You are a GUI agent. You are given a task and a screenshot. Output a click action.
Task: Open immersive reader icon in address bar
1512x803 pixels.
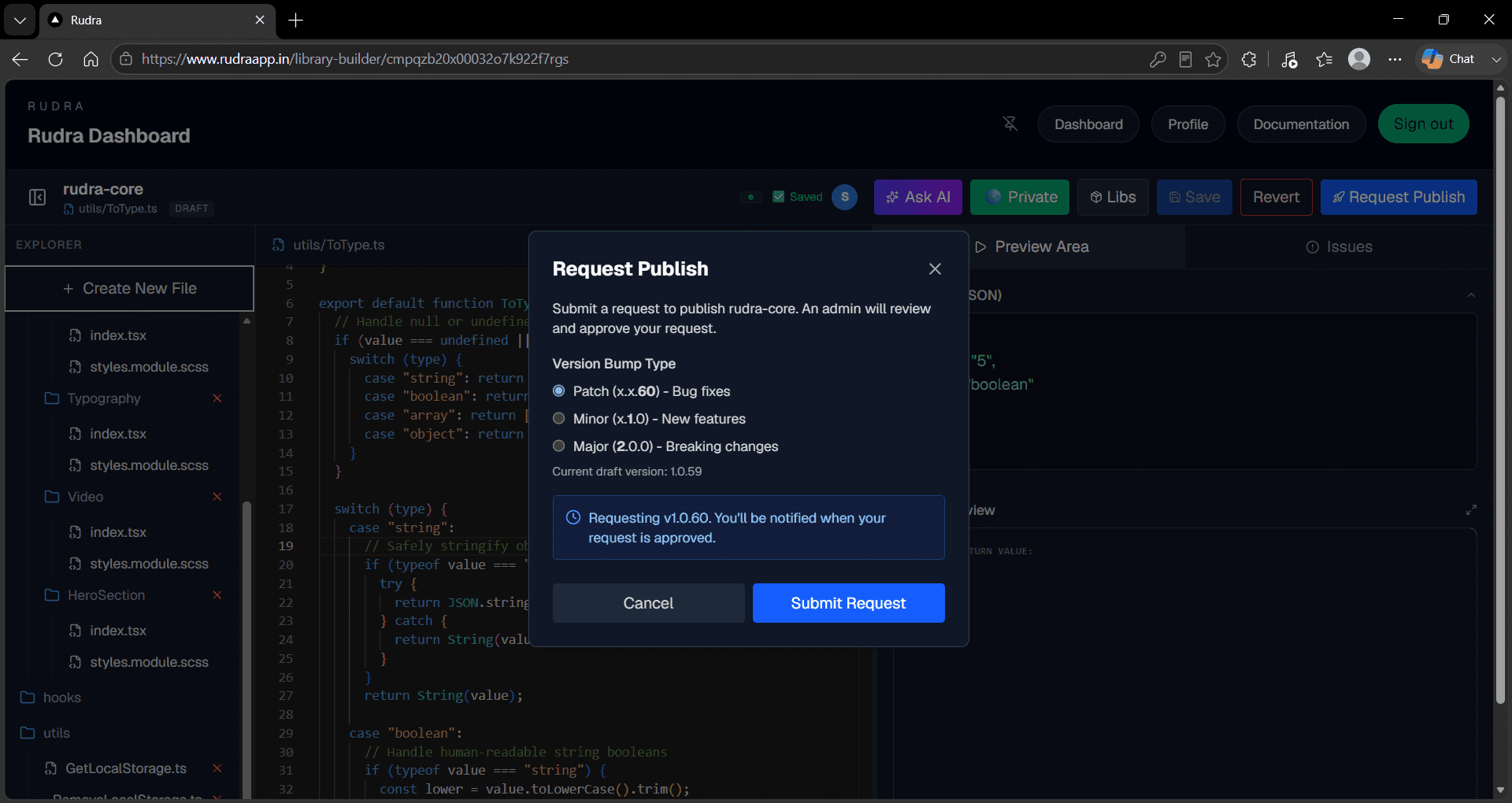1185,59
